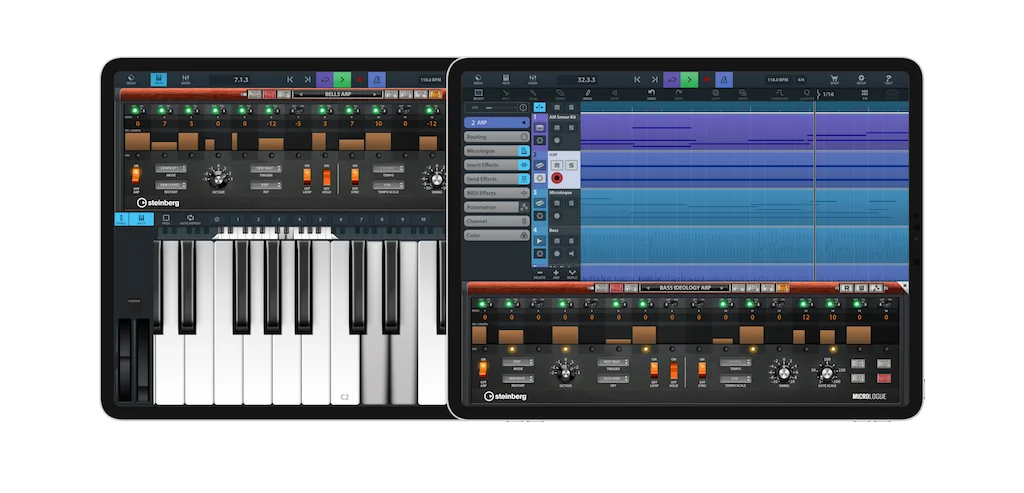Mute the Micrologue track 3

pos(557,203)
